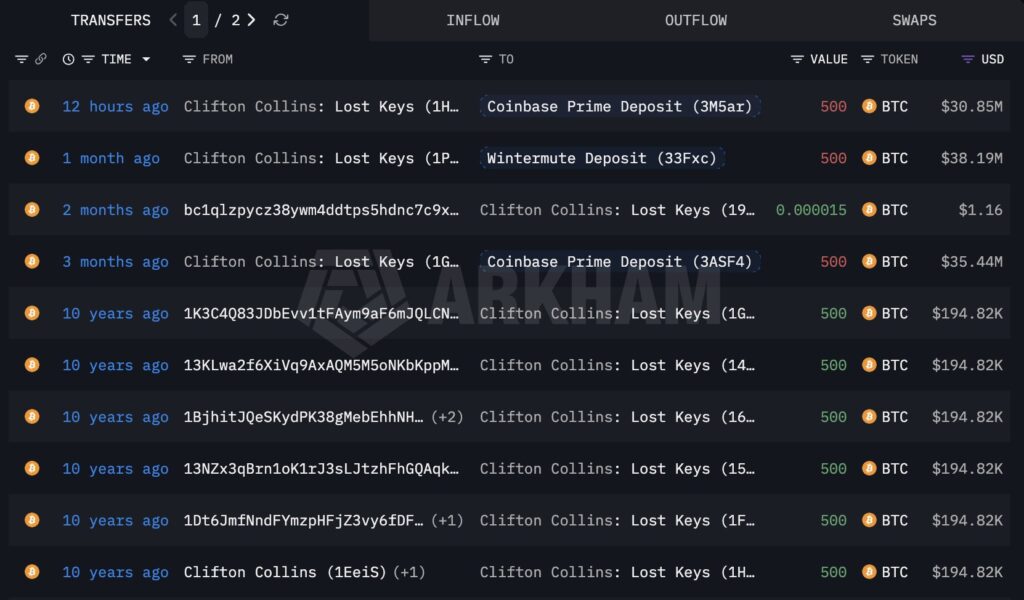1024x600 pixels.
Task: Open the 2 months ago transaction
Action: point(115,210)
